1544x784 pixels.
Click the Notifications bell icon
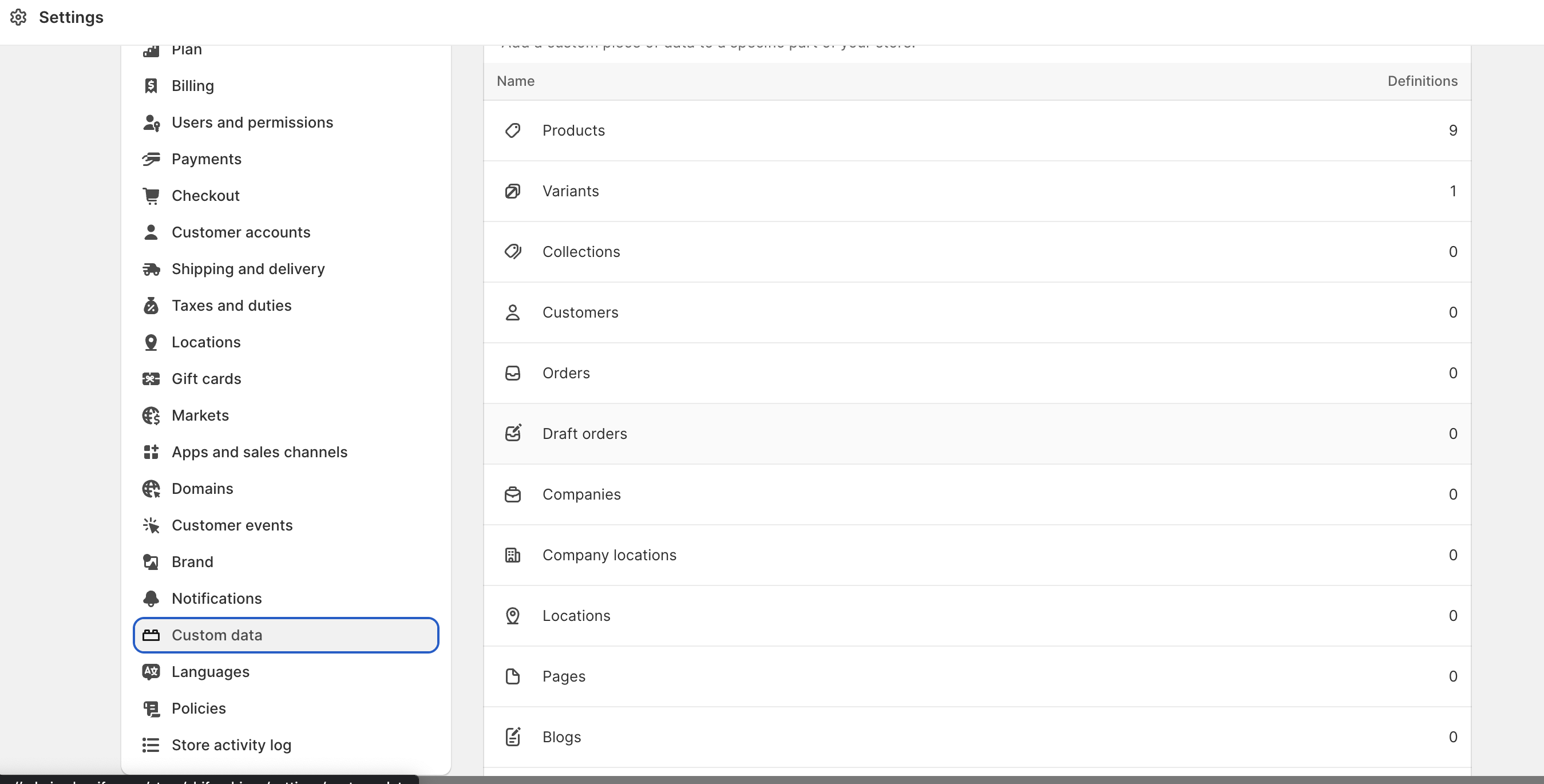tap(151, 598)
